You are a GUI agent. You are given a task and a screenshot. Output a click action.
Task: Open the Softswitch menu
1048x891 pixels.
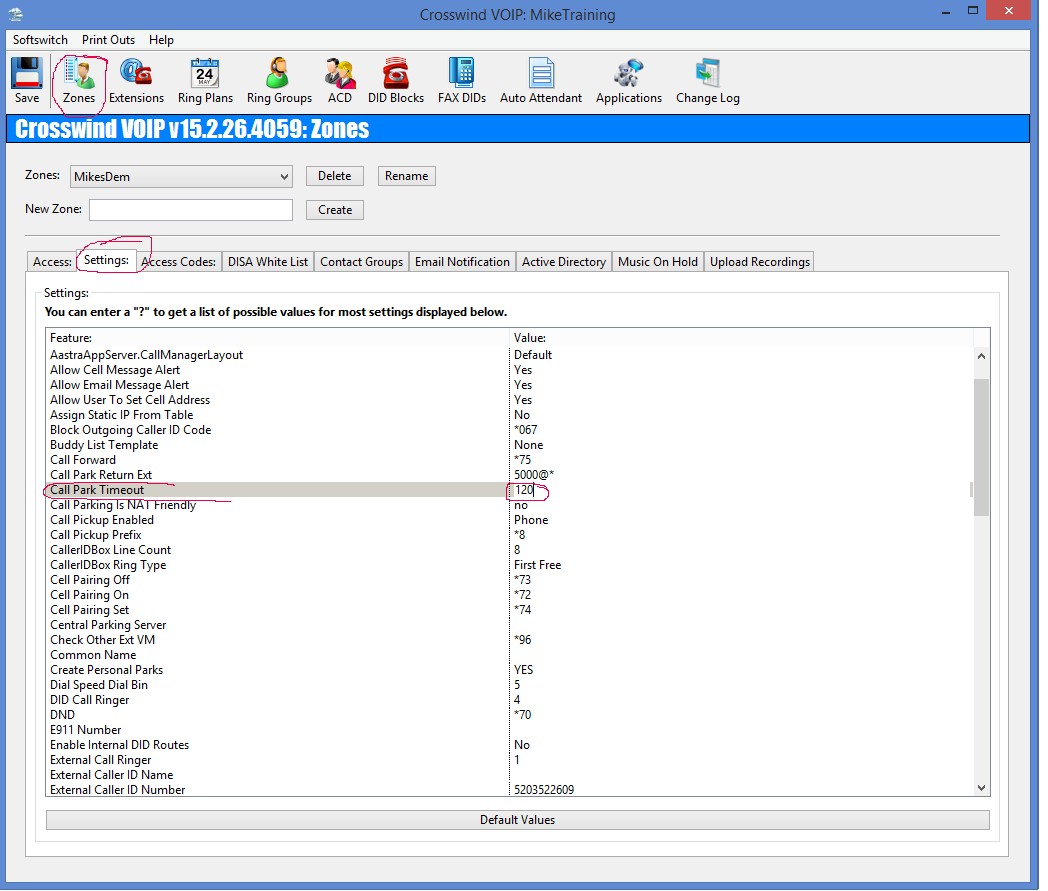[x=40, y=40]
